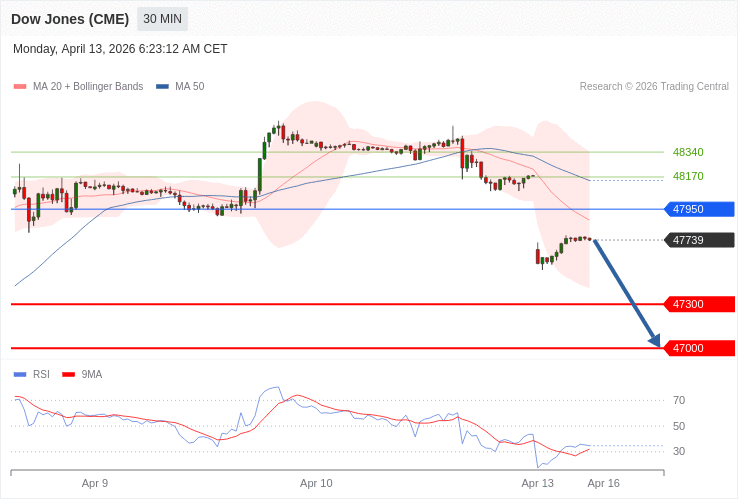
Task: Toggle the MA 50 legend label
Action: click(189, 87)
